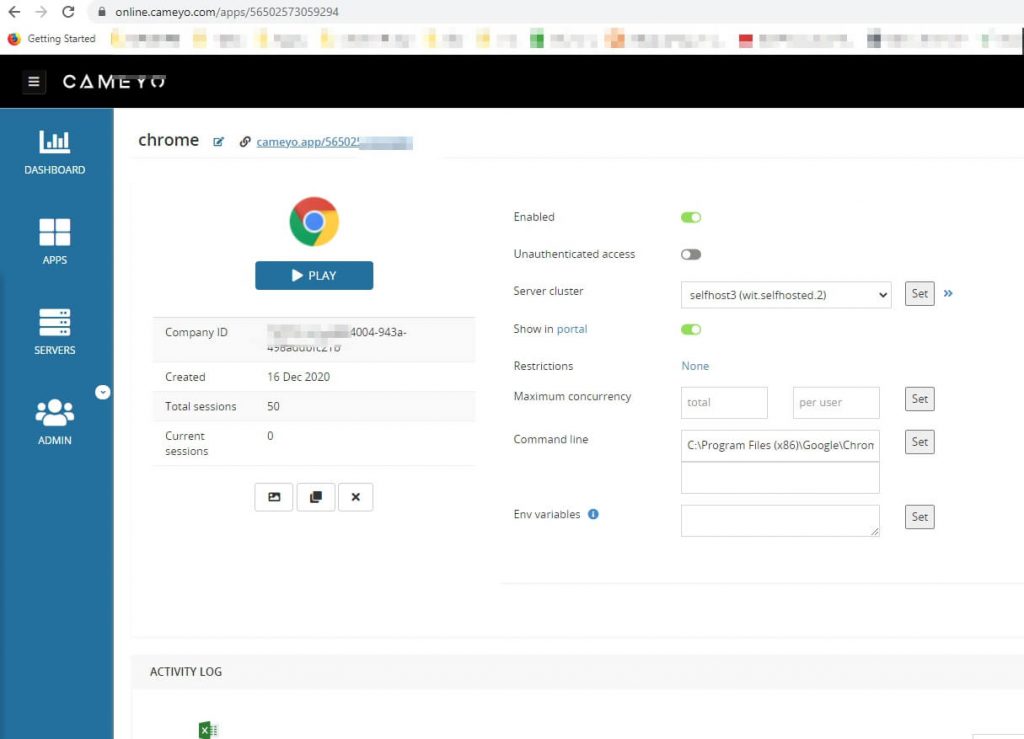Set Maximum concurrency

click(920, 399)
